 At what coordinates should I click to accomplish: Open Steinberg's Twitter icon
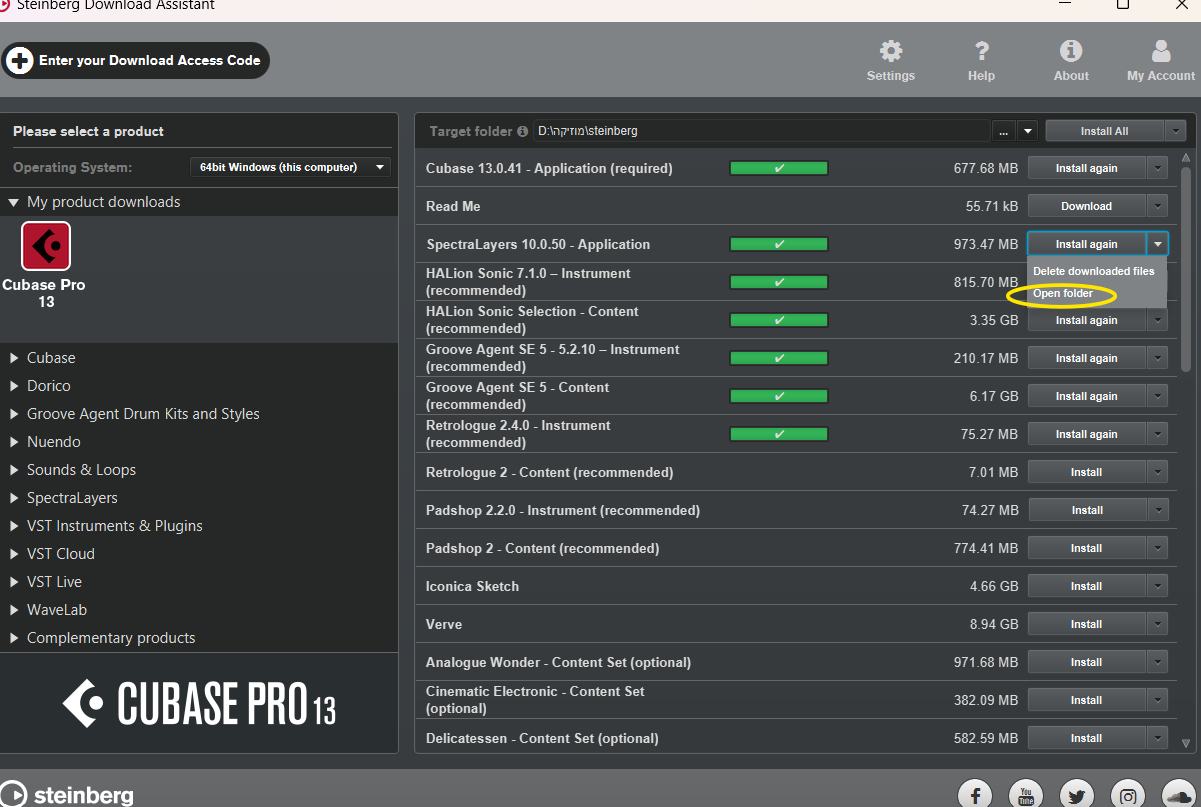[1077, 796]
